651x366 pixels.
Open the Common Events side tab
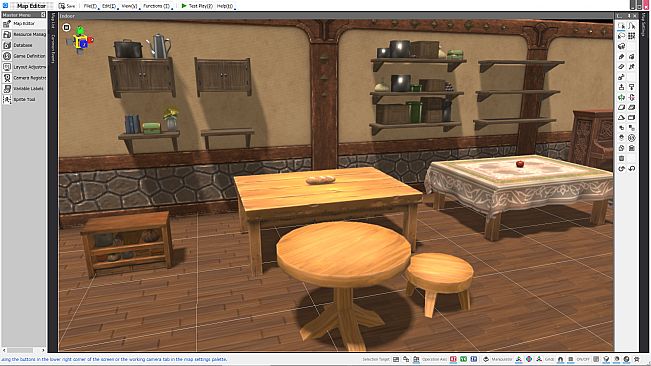point(53,49)
